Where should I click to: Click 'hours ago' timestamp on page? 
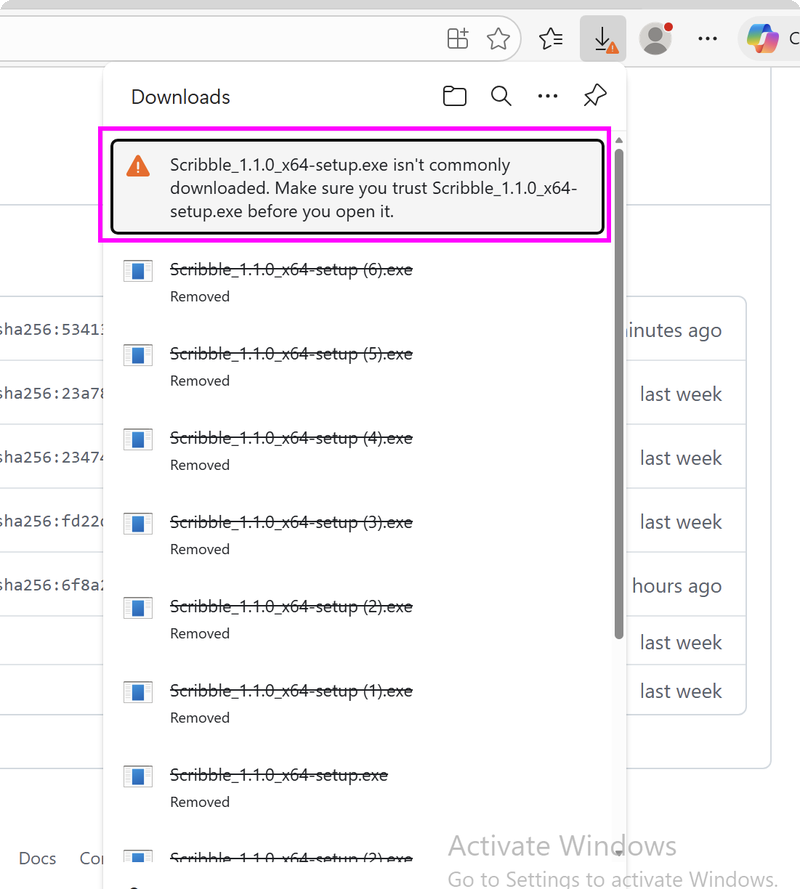tap(677, 586)
